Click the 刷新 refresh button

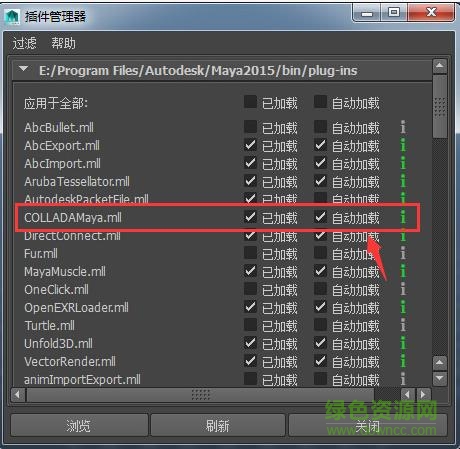pyautogui.click(x=218, y=425)
